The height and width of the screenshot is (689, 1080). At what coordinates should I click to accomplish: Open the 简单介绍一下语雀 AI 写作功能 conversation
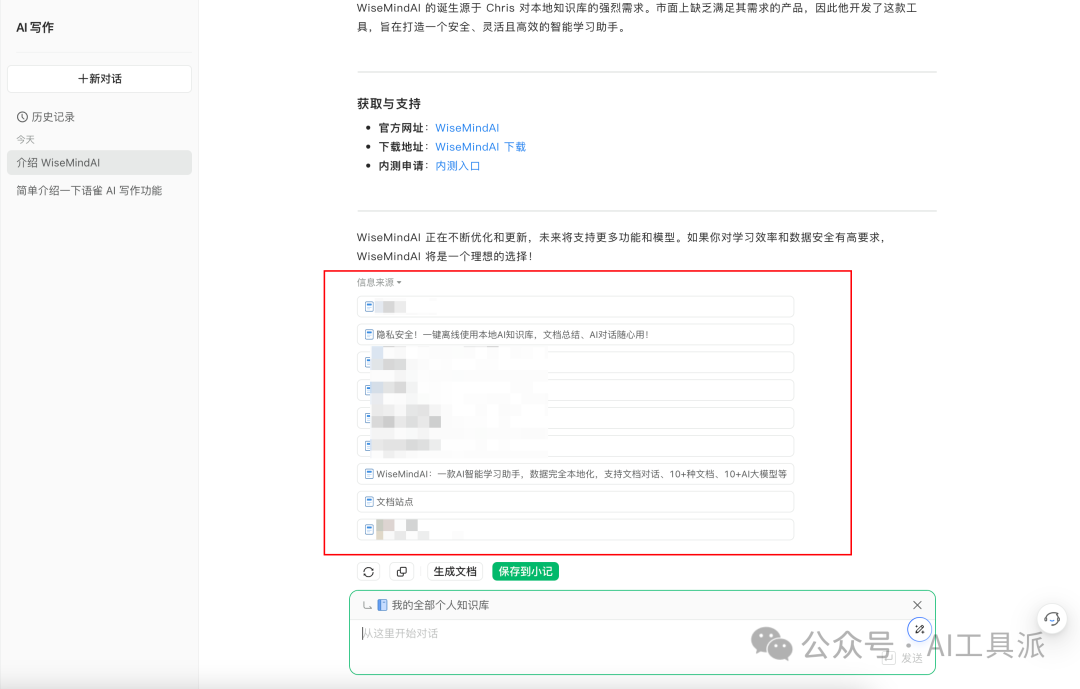(90, 191)
